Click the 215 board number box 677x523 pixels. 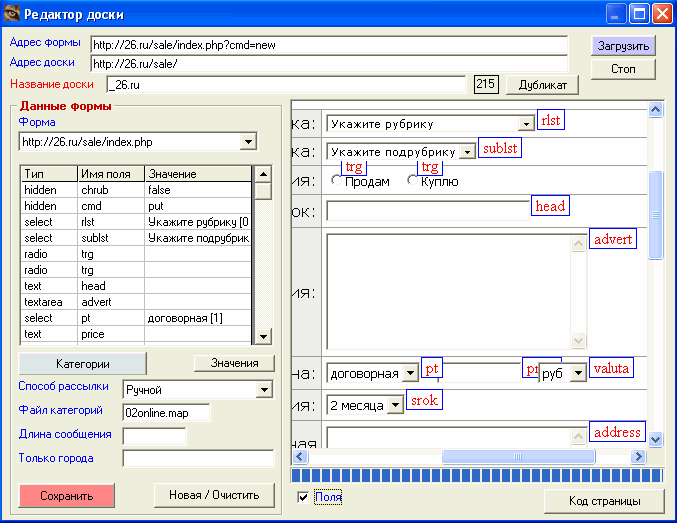pos(486,84)
